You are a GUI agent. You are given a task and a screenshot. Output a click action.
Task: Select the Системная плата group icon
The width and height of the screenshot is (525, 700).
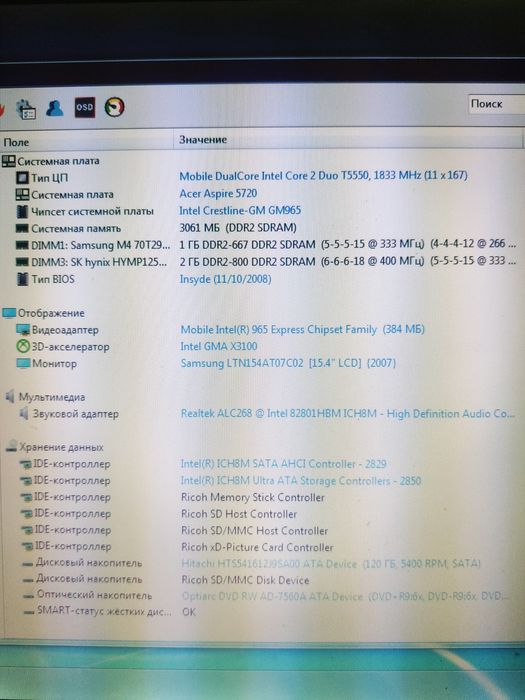[8, 161]
